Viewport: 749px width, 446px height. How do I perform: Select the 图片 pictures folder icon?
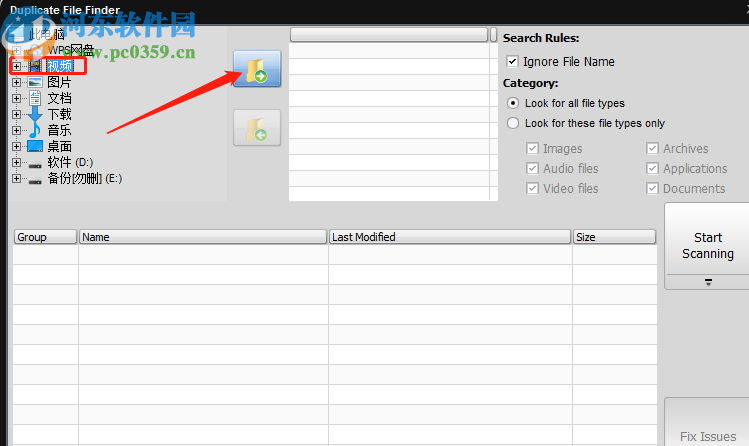click(x=35, y=82)
